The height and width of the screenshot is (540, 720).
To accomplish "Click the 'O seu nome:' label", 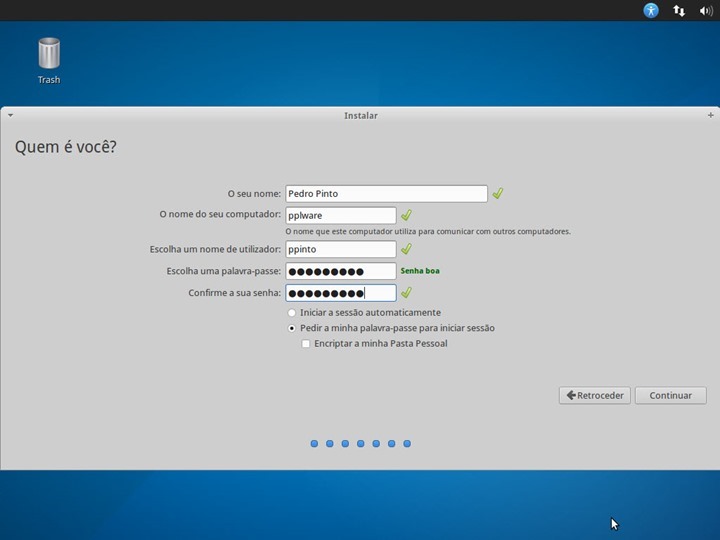I will [254, 194].
